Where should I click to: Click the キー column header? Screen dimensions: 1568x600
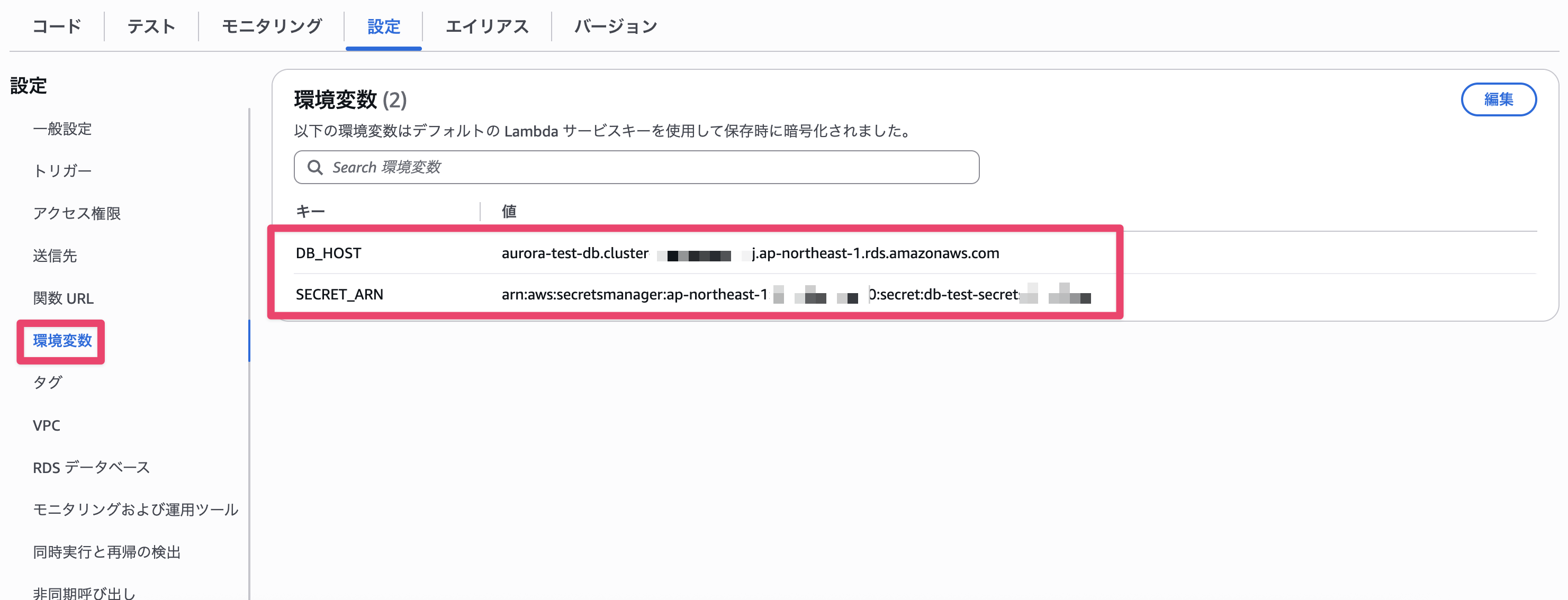point(310,211)
